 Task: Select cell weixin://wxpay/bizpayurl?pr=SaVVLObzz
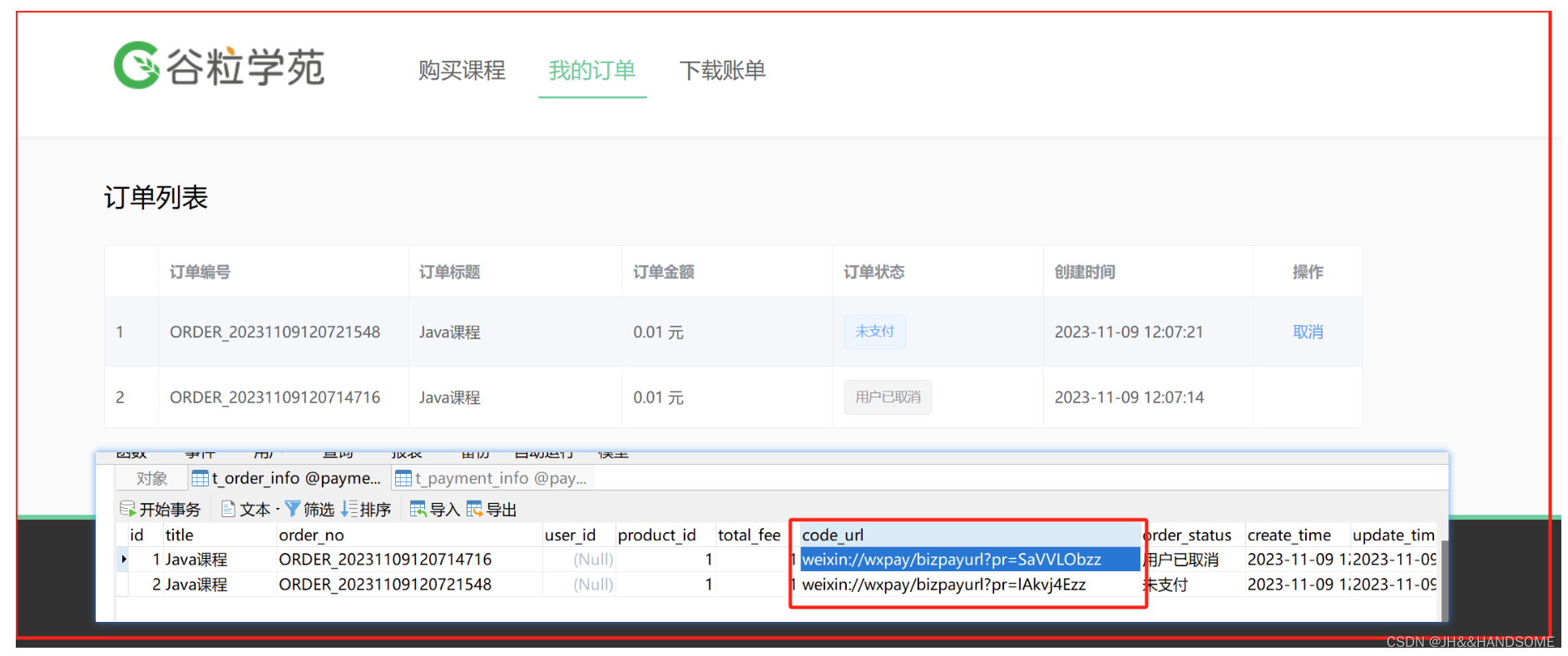click(970, 560)
